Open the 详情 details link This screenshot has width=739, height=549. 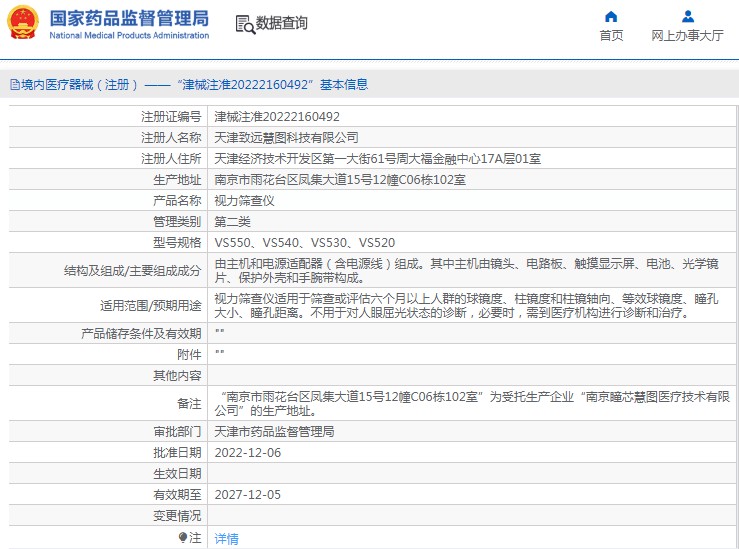pos(227,539)
